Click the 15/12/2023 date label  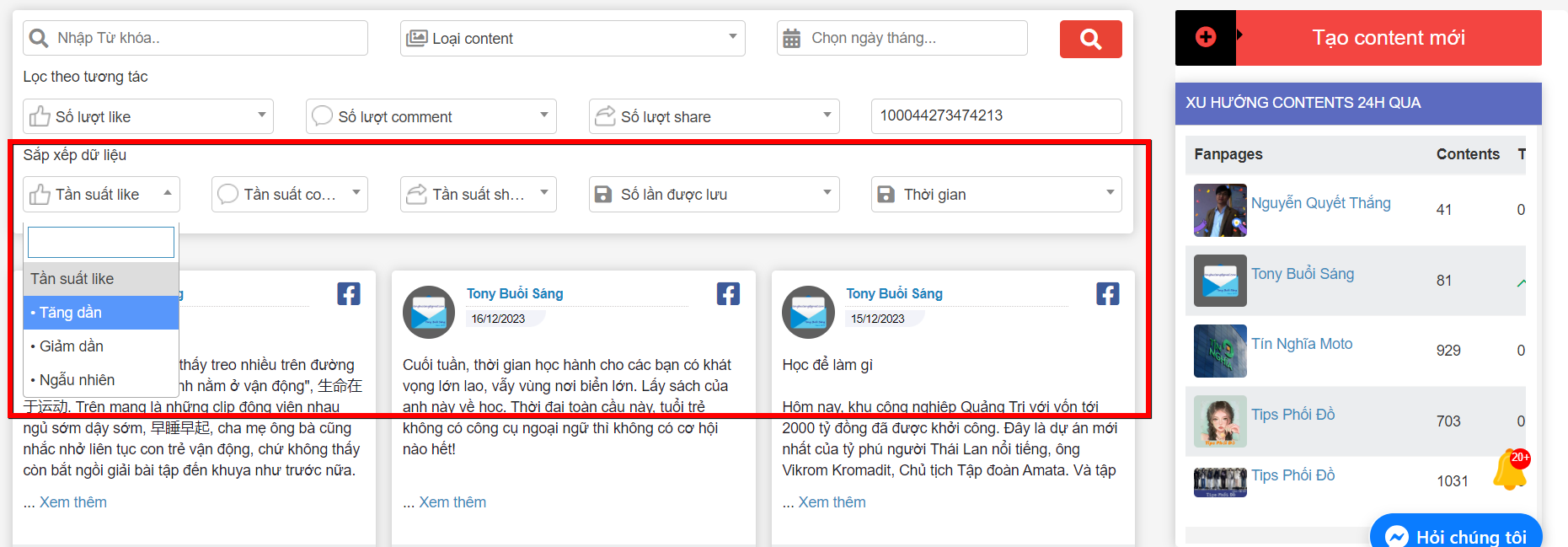(x=877, y=319)
